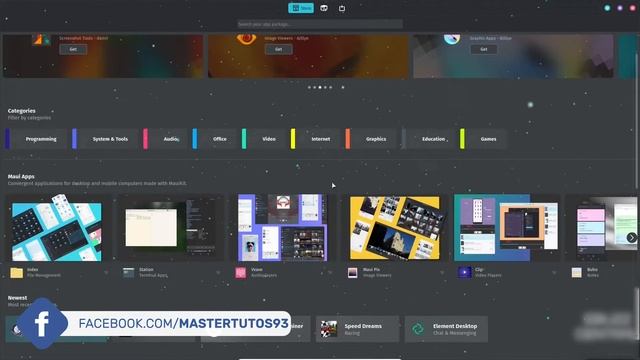Open the System & Tools category
This screenshot has height=360, width=640.
[x=105, y=139]
